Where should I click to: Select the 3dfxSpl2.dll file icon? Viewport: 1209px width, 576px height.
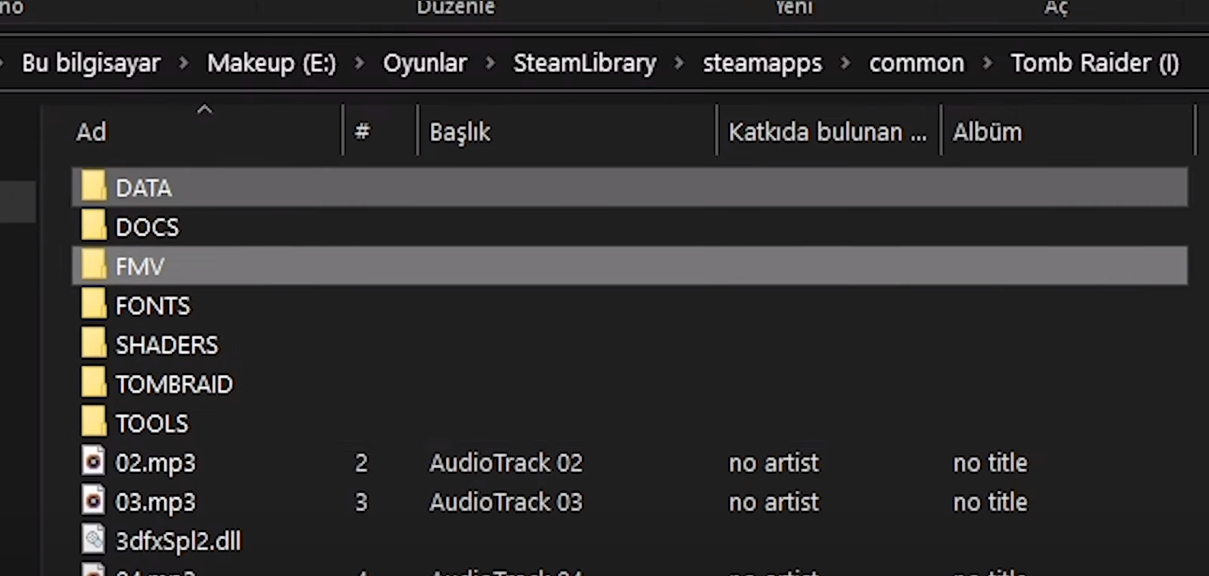(x=93, y=541)
